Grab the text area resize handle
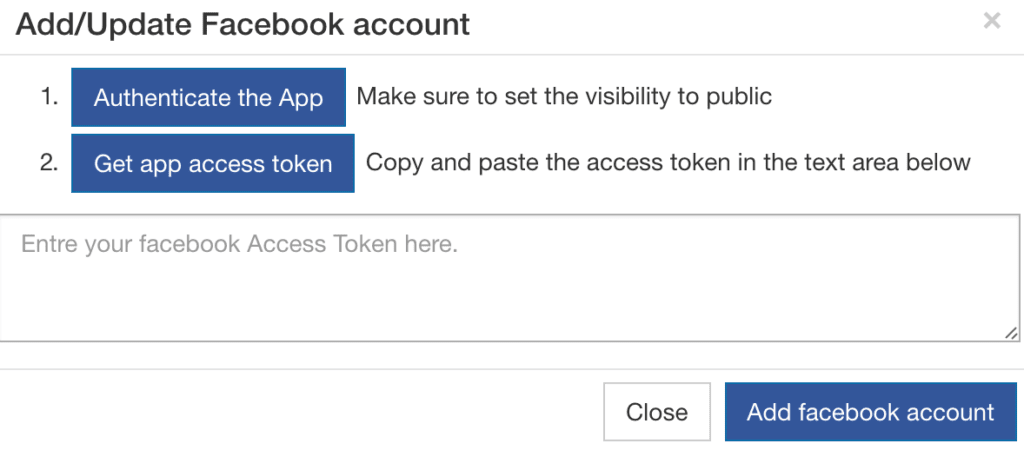Viewport: 1024px width, 450px height. click(x=1012, y=334)
